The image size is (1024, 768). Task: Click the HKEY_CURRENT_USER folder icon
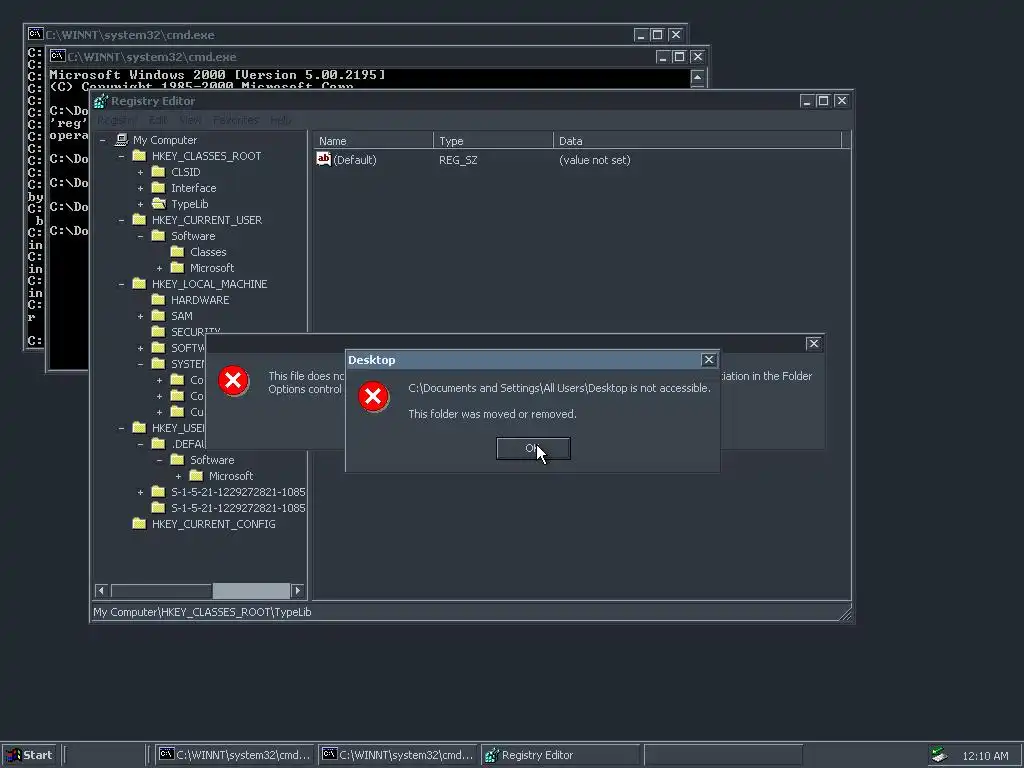(139, 220)
